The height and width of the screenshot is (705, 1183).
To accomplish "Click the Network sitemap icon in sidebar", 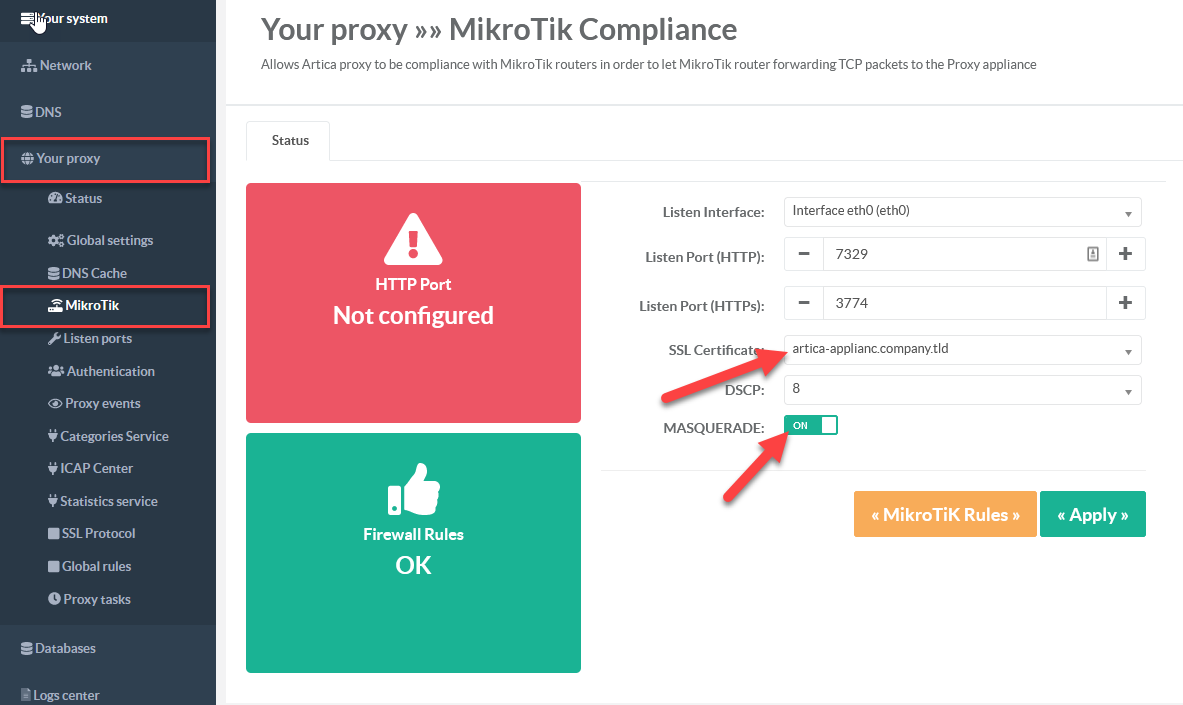I will 28,66.
